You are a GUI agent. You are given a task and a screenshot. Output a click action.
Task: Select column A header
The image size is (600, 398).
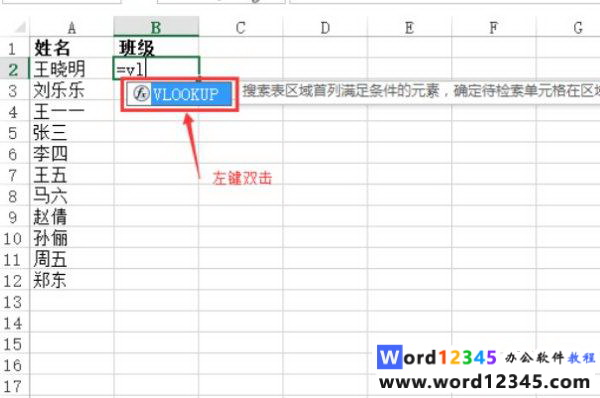pos(72,28)
